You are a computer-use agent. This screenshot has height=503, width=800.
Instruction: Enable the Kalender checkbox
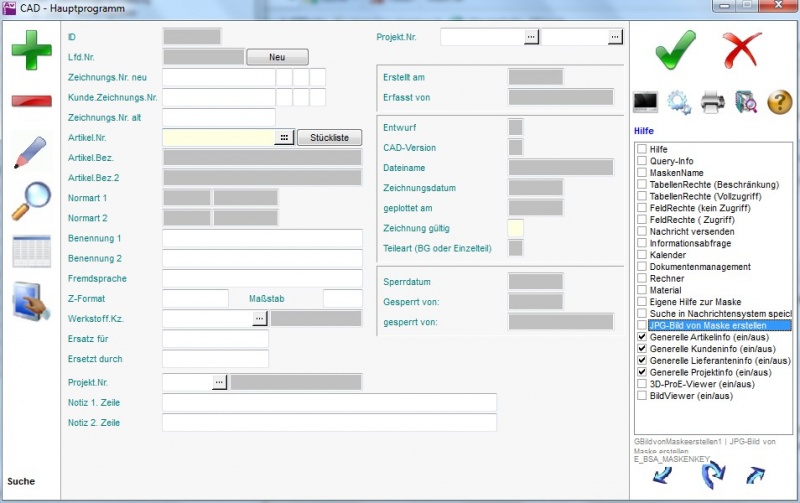click(x=642, y=255)
